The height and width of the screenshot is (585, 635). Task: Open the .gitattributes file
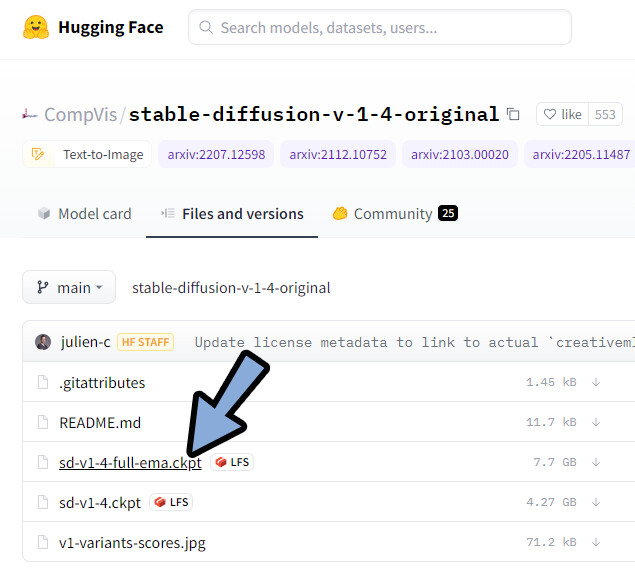(x=102, y=383)
